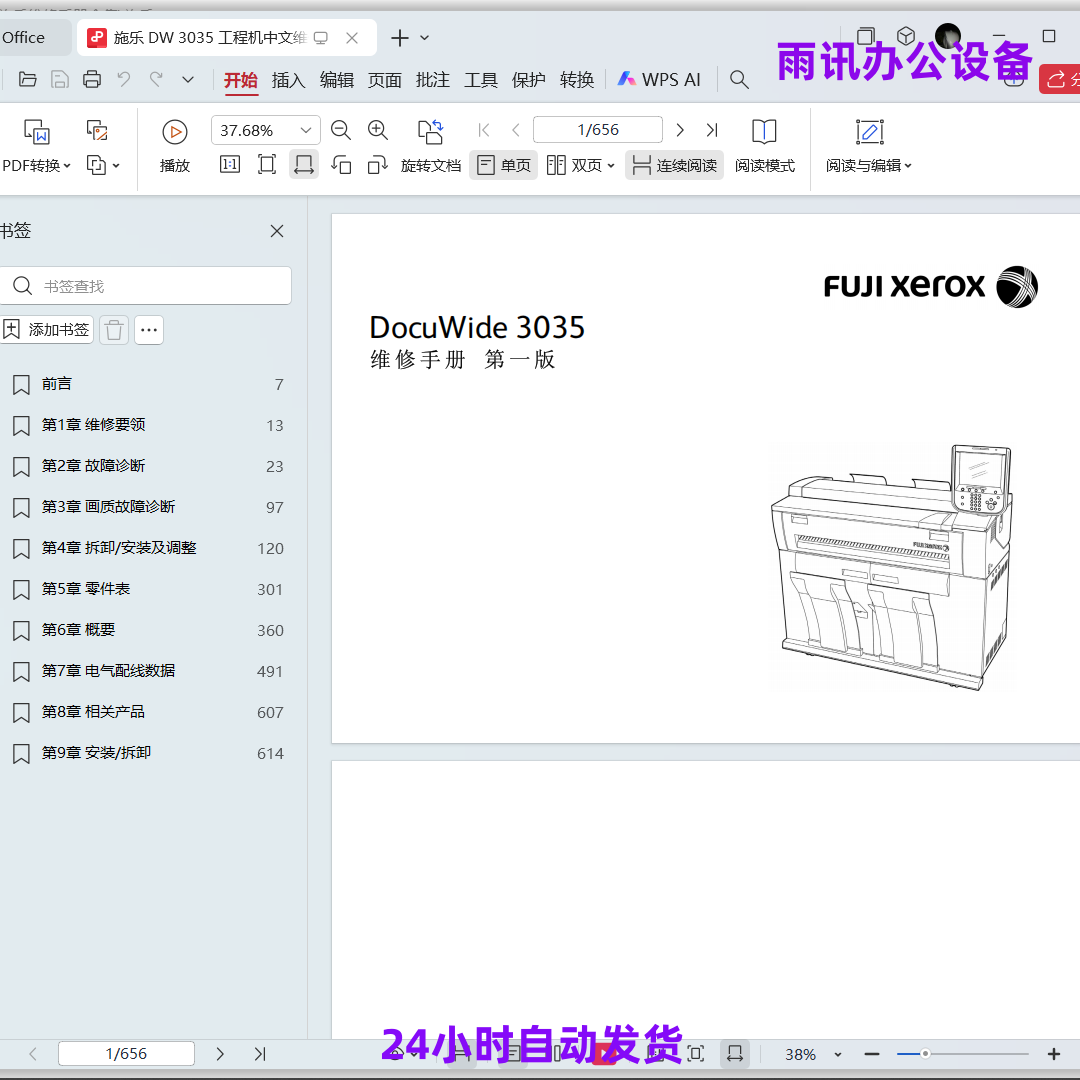Click the Redo arrow icon

click(x=156, y=79)
